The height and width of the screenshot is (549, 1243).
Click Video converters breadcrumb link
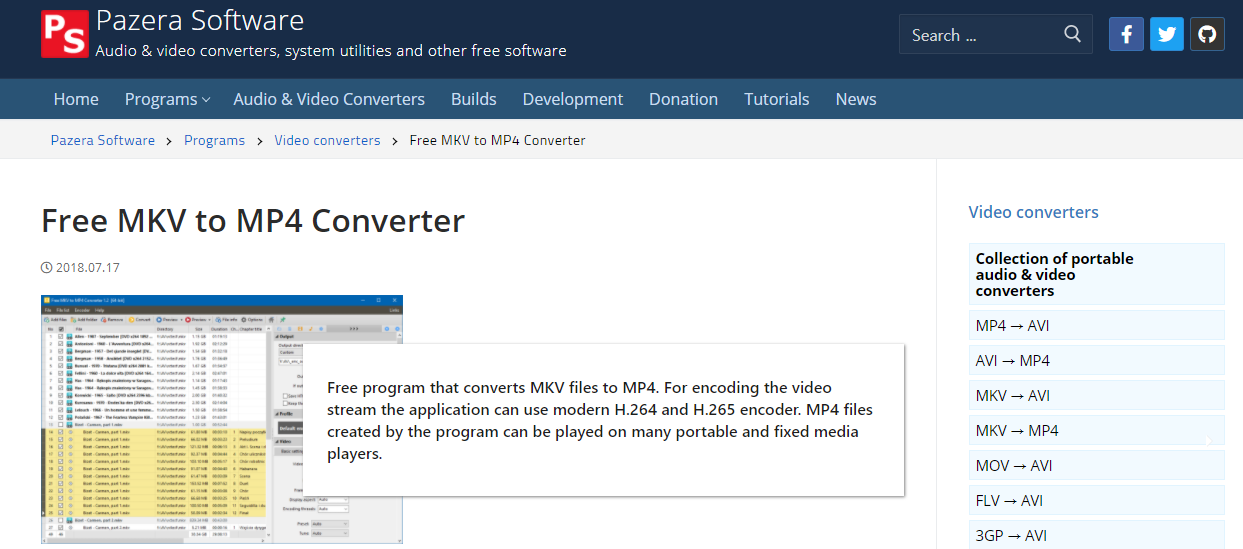click(x=328, y=140)
